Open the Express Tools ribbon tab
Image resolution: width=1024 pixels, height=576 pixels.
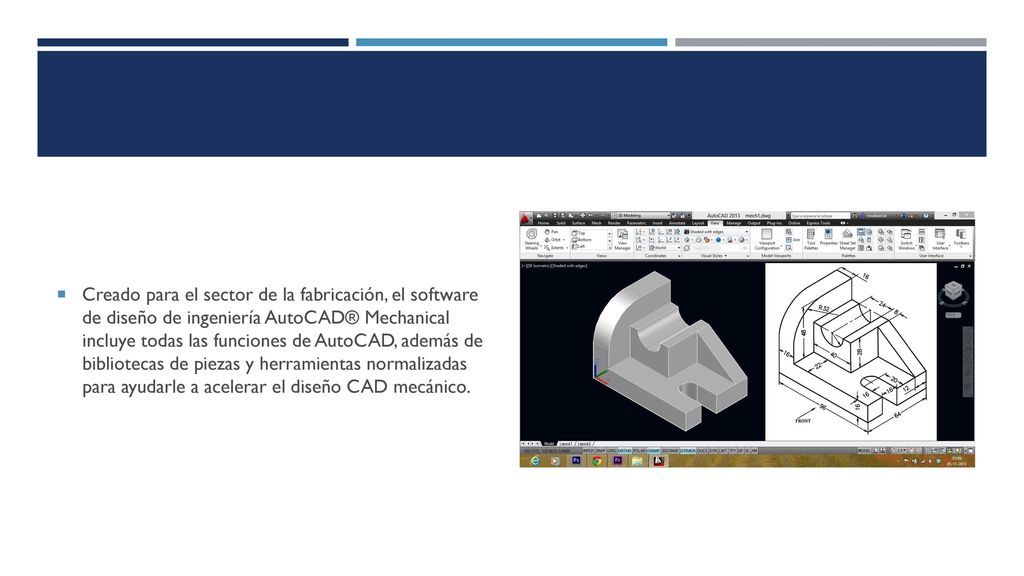(x=818, y=223)
